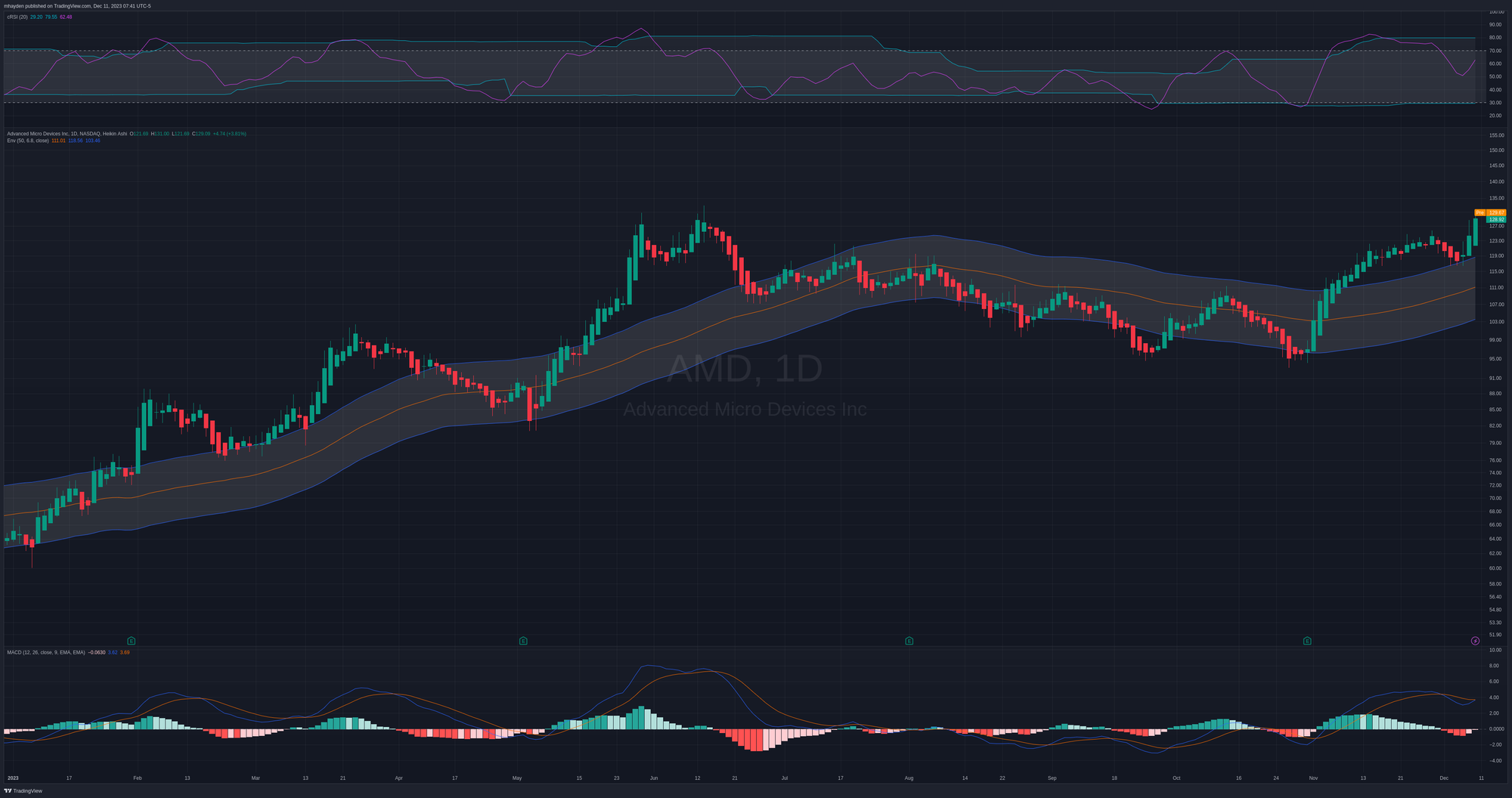Click the MACD histogram value −0.0630
Image resolution: width=1512 pixels, height=798 pixels.
[97, 652]
